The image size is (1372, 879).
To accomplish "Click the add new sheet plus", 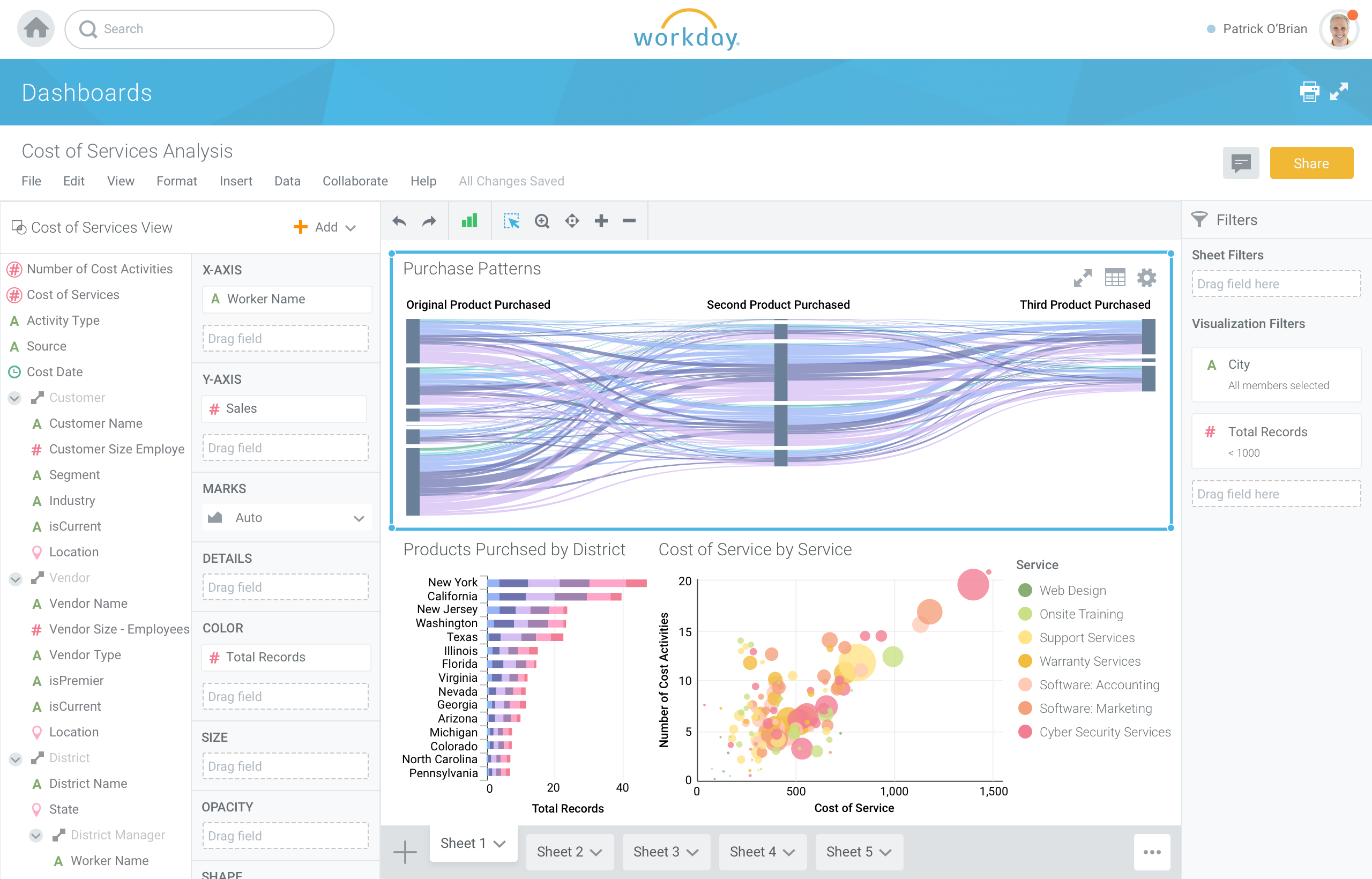I will (405, 852).
